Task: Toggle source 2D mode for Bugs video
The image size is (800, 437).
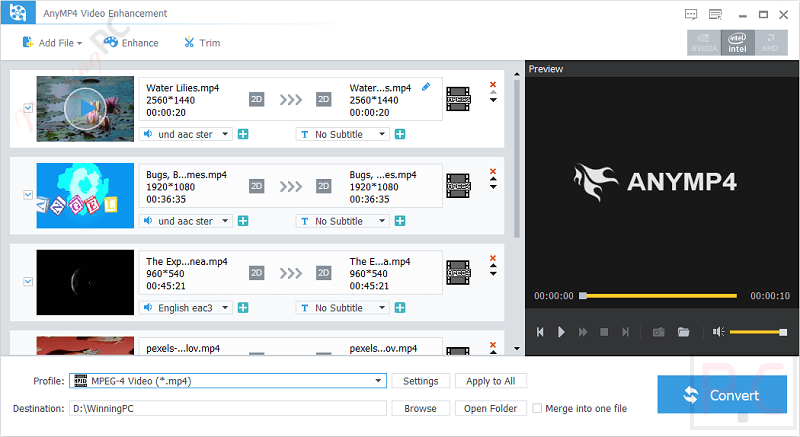Action: [257, 186]
